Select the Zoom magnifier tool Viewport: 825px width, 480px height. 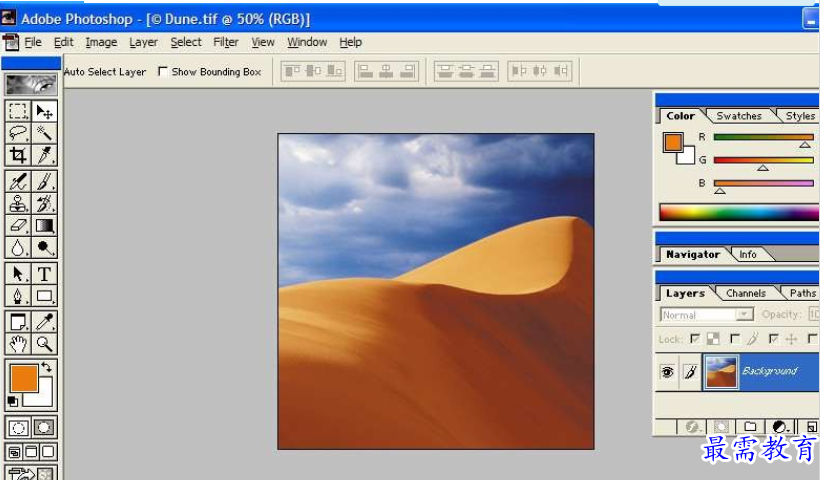coord(45,344)
